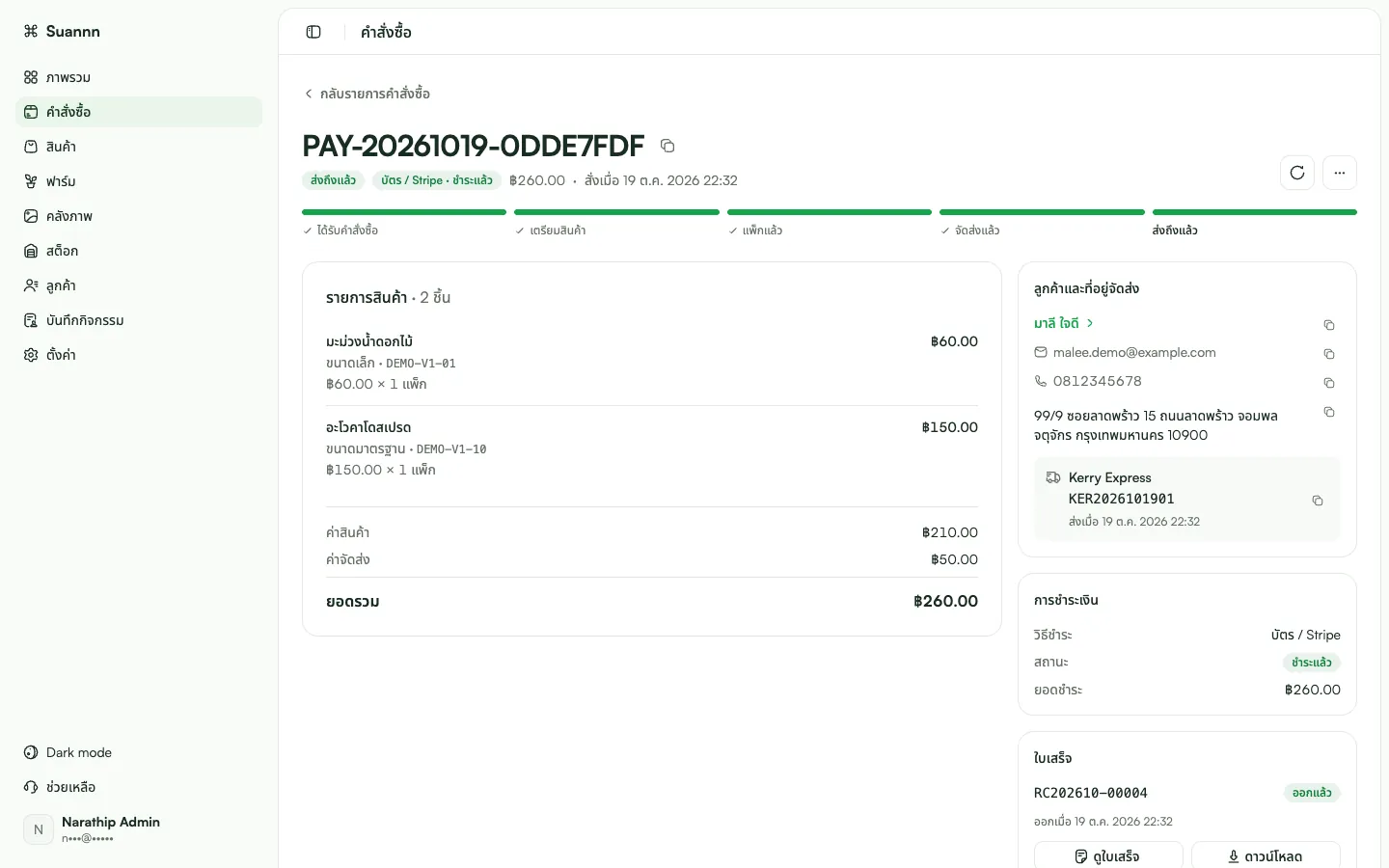Viewport: 1389px width, 868px height.
Task: Open บันทึกกิจกรรม activity log in sidebar
Action: coord(139,320)
